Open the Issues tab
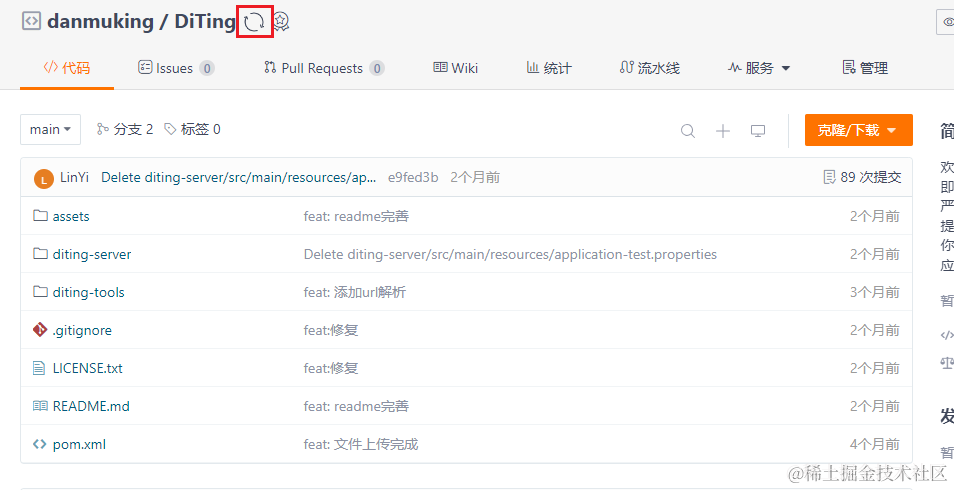The height and width of the screenshot is (490, 954). click(x=176, y=68)
